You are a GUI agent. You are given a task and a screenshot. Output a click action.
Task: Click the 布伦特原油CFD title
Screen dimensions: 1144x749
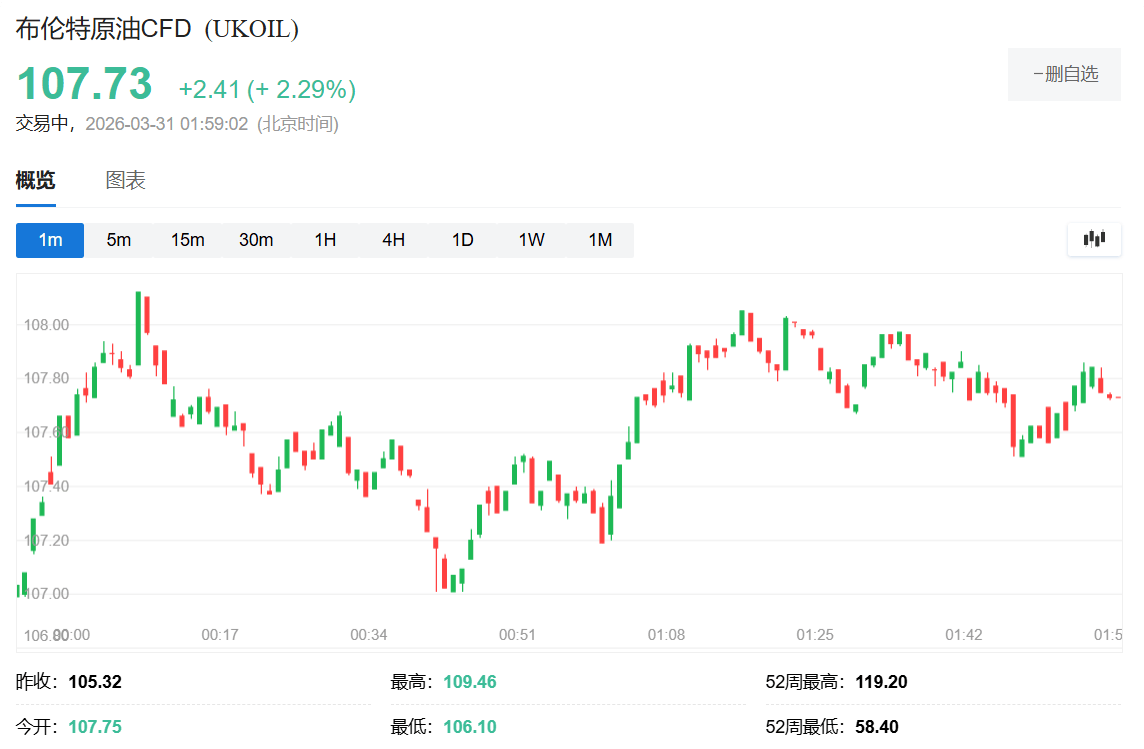click(x=103, y=29)
